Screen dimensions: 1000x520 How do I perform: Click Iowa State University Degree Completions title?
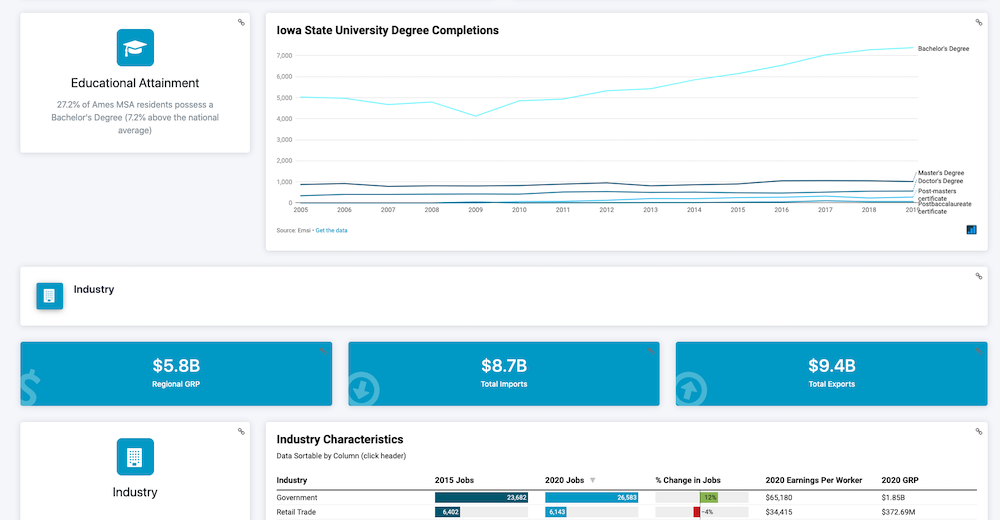(388, 31)
